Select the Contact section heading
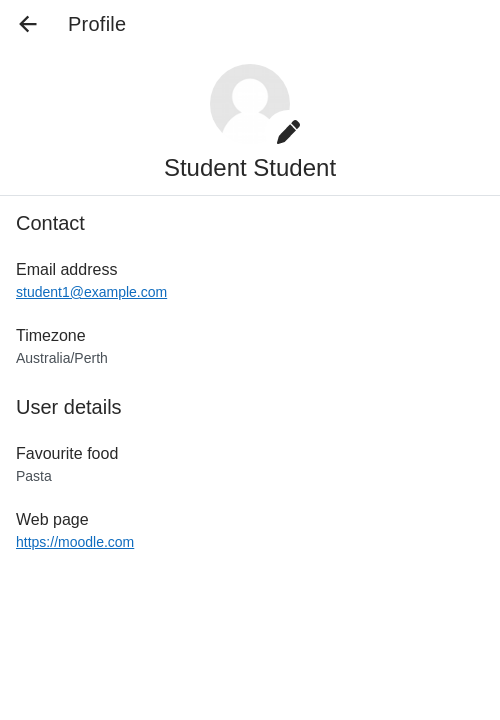The image size is (500, 720). 51,224
